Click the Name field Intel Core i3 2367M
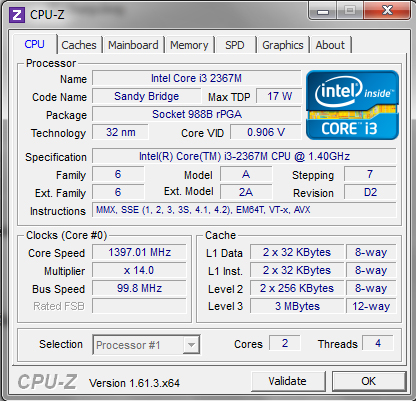Screen dimensions: 416x401 [197, 78]
